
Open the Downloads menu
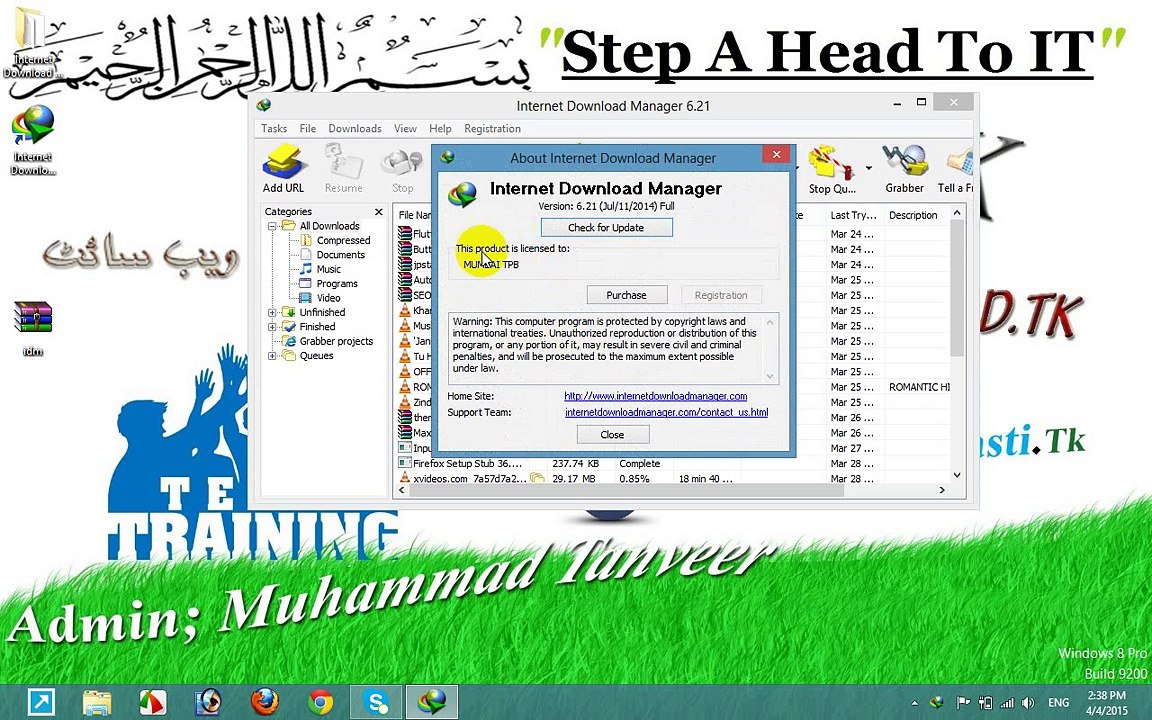tap(355, 129)
